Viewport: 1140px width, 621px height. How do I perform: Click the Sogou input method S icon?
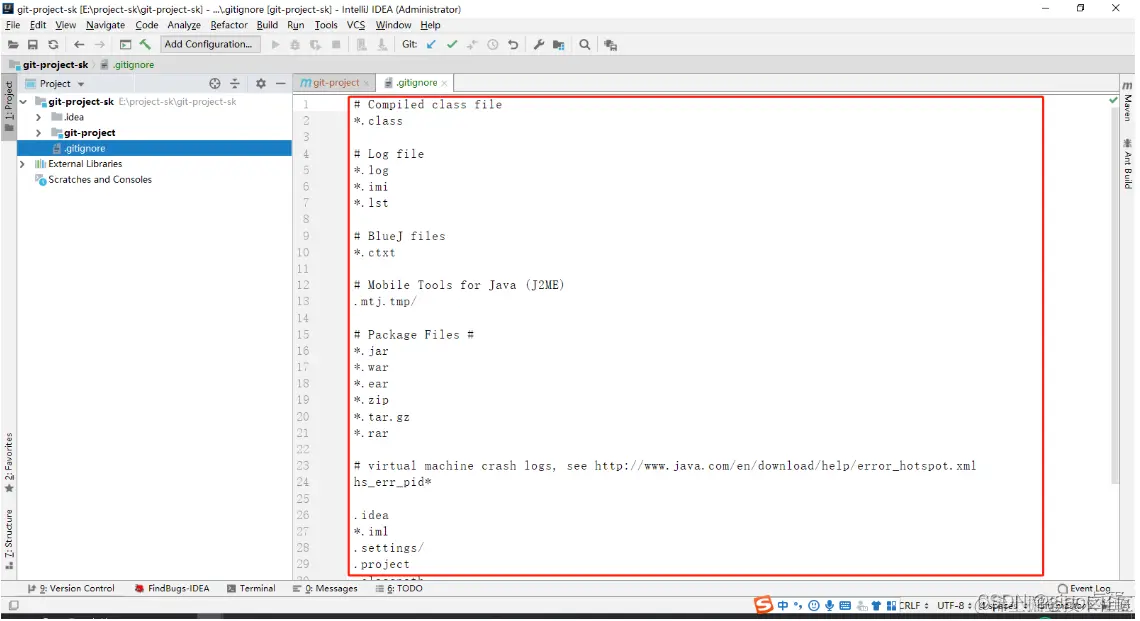763,605
